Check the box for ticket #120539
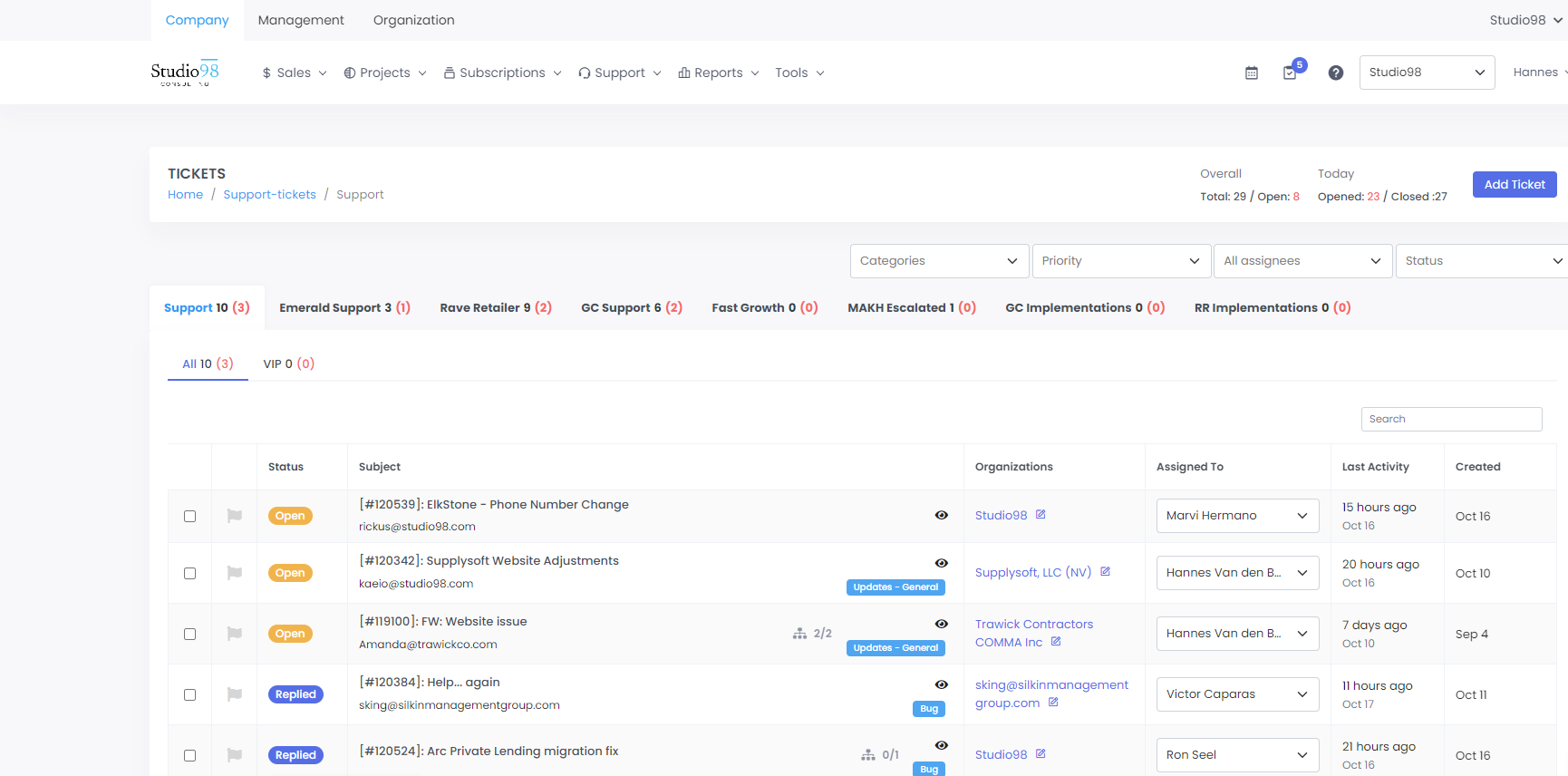The height and width of the screenshot is (776, 1568). pos(190,516)
